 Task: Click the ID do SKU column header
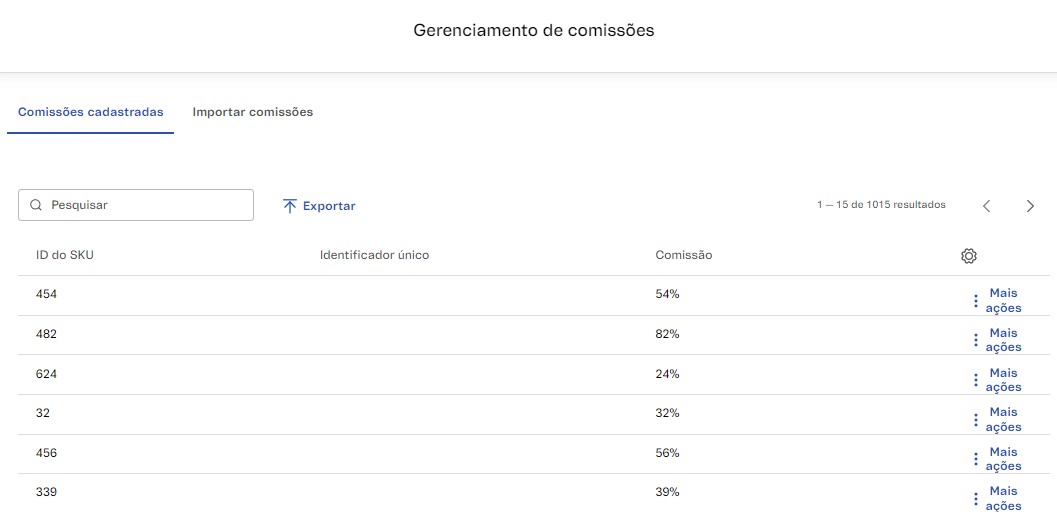pos(65,255)
